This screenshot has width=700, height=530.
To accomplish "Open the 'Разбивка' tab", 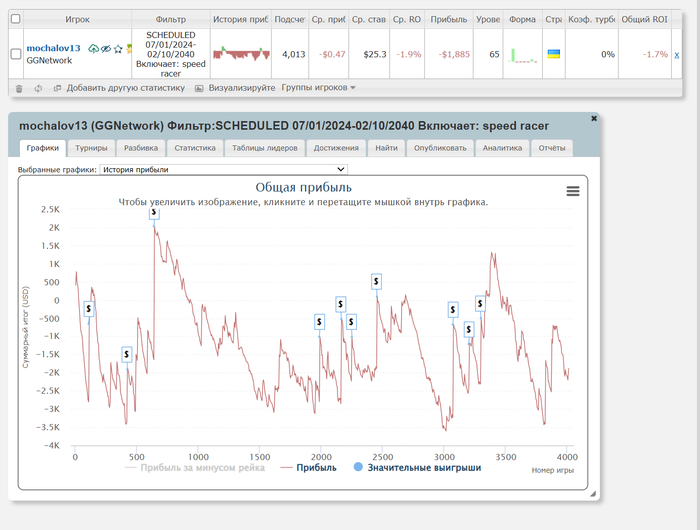I will coord(141,148).
